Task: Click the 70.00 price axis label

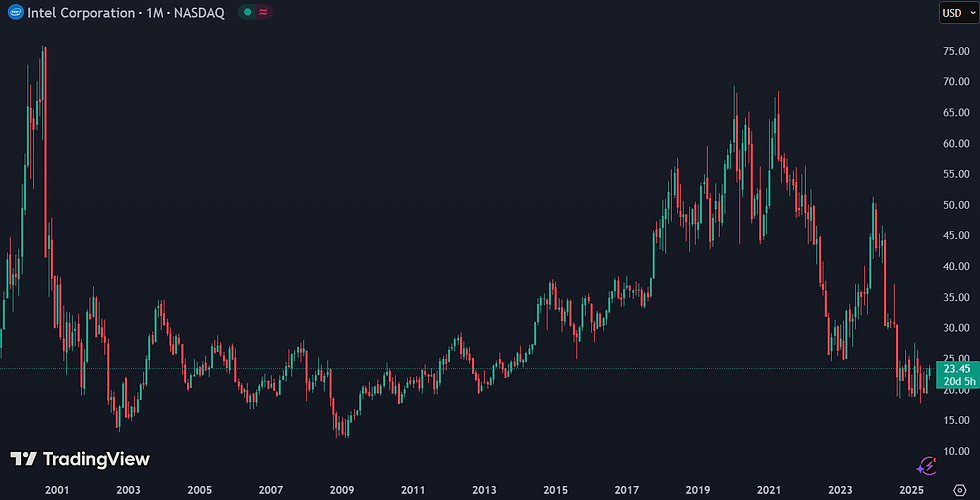Action: point(957,82)
